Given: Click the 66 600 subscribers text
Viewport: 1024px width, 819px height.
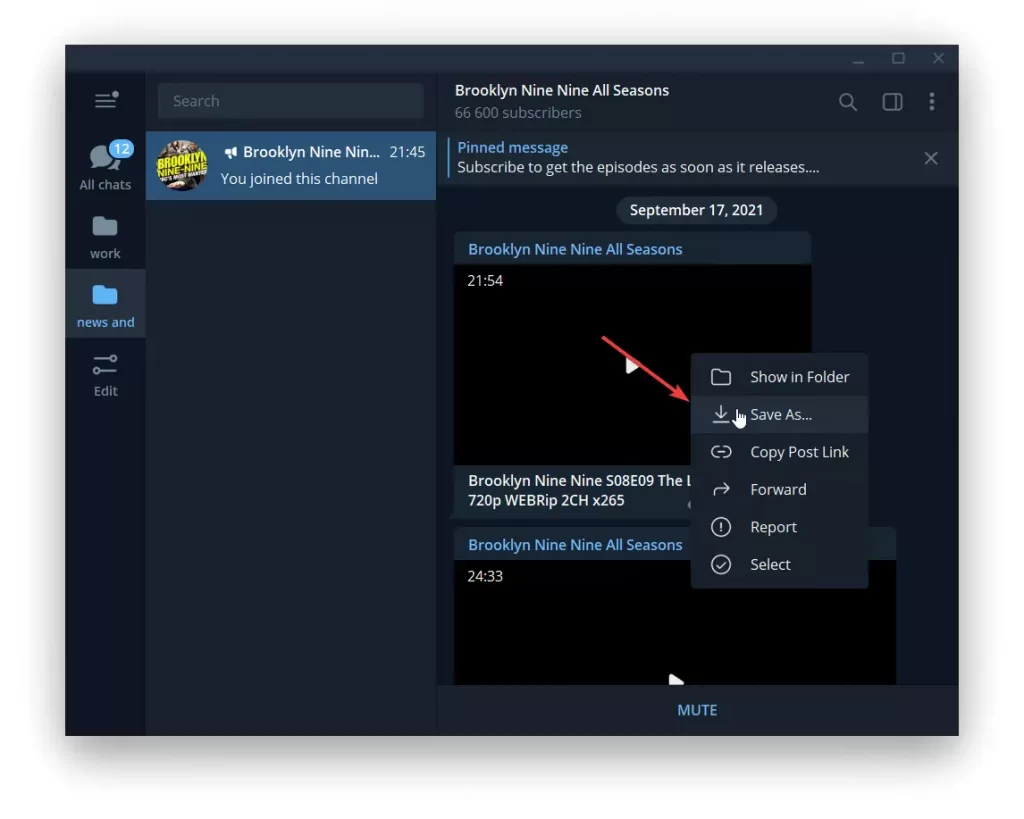Looking at the screenshot, I should 518,112.
